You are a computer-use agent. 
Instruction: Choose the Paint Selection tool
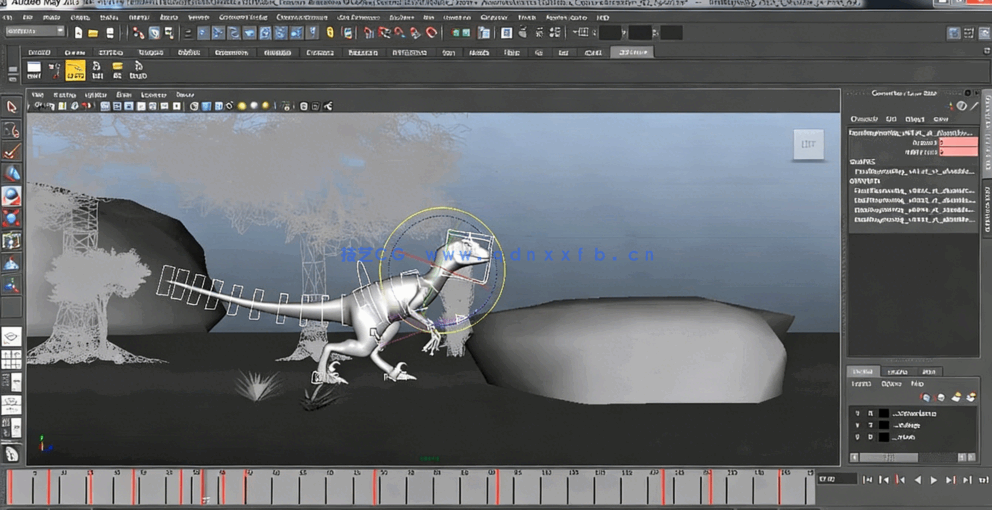click(12, 152)
